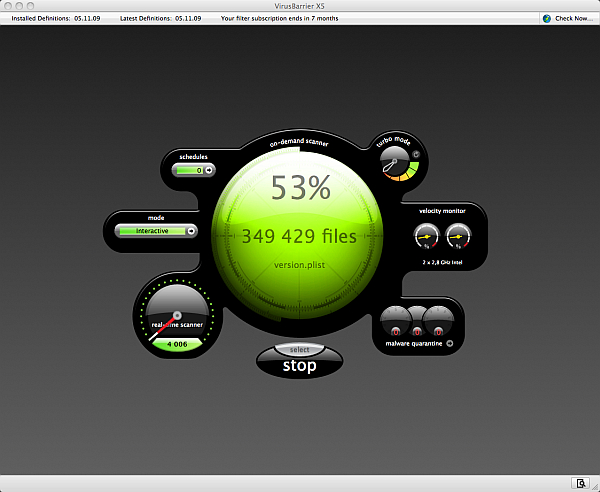Click the turbo mode dial
Screen dimensions: 600x492
click(395, 161)
